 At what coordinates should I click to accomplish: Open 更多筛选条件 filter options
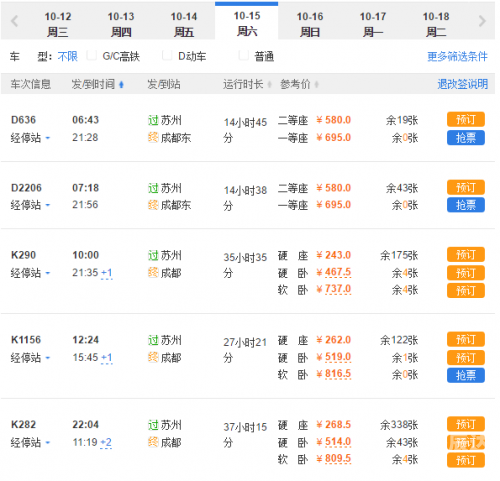tap(457, 56)
